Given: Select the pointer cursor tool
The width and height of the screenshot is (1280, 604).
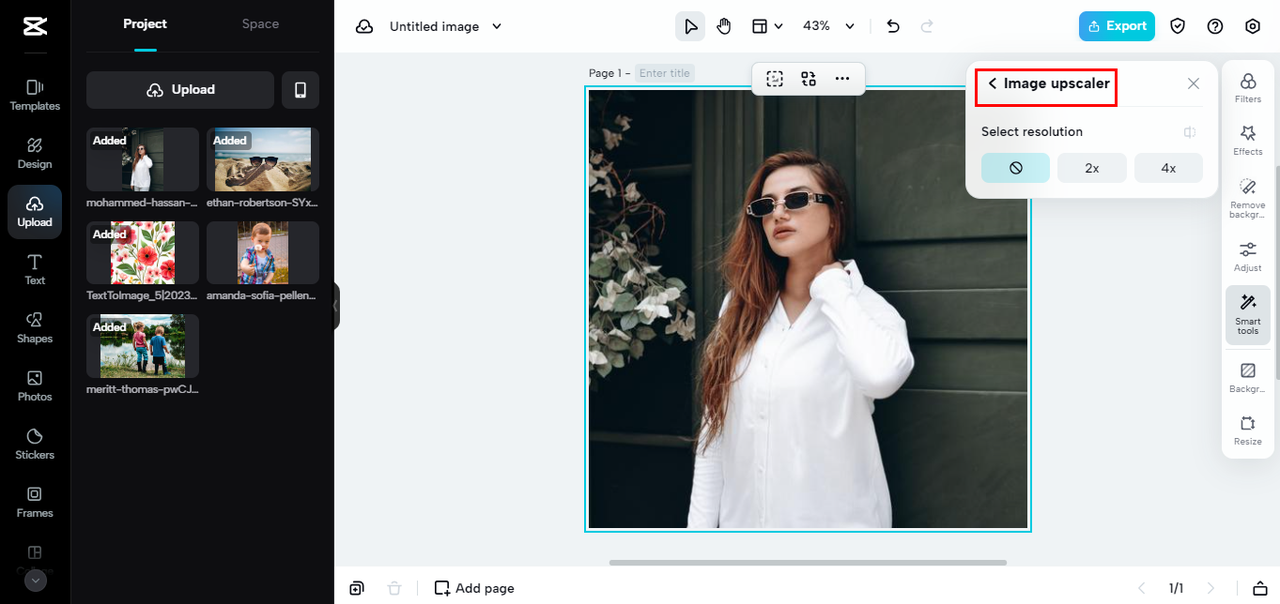Looking at the screenshot, I should point(690,26).
